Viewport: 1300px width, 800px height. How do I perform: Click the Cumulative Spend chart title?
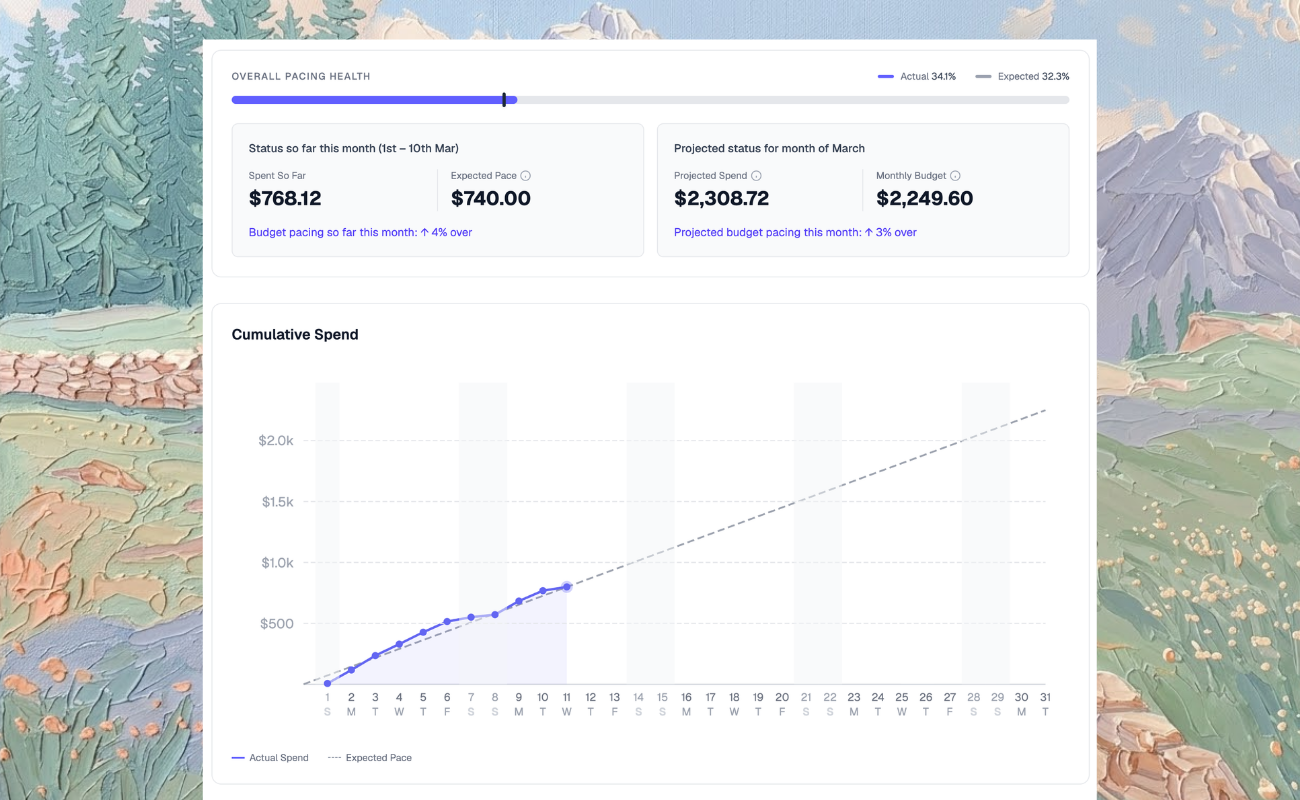click(295, 335)
